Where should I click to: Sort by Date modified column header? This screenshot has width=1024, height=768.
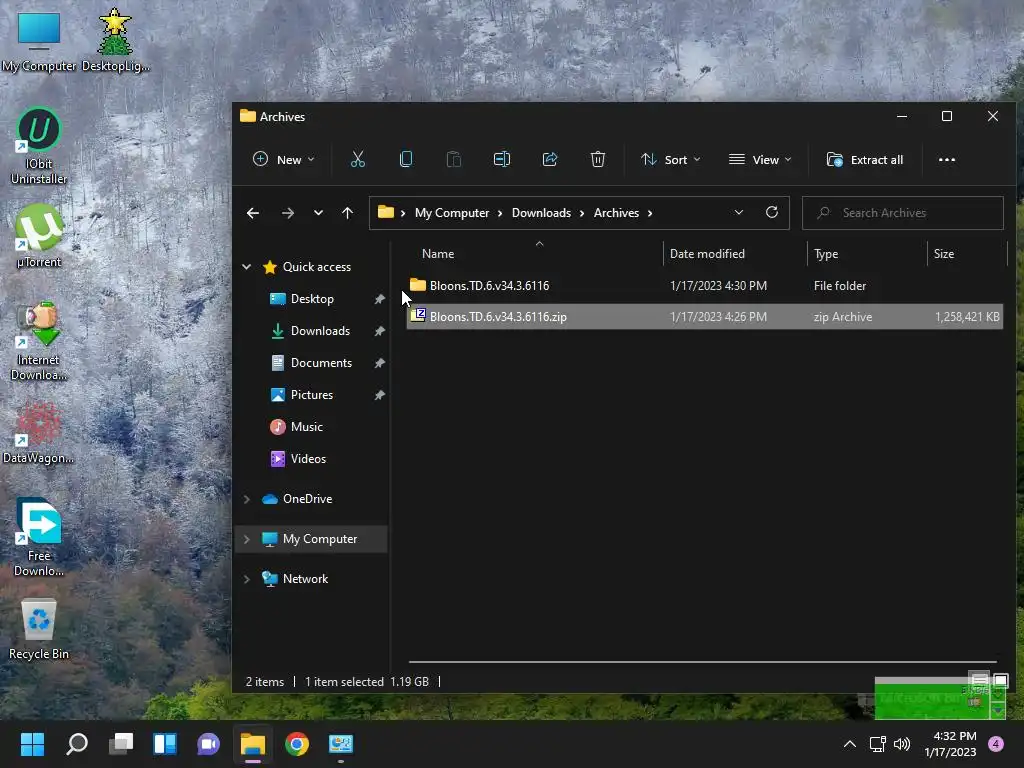735,253
